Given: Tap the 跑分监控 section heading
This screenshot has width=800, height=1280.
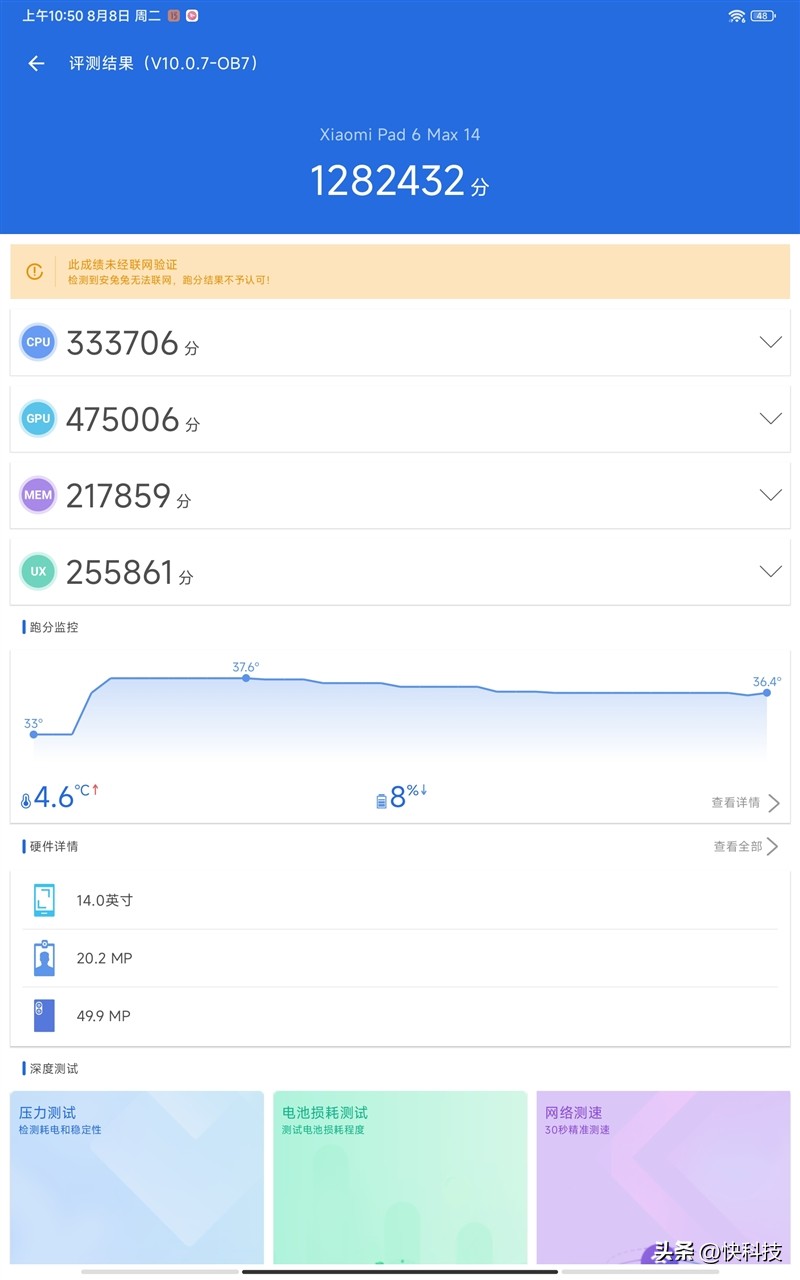Looking at the screenshot, I should (x=54, y=627).
